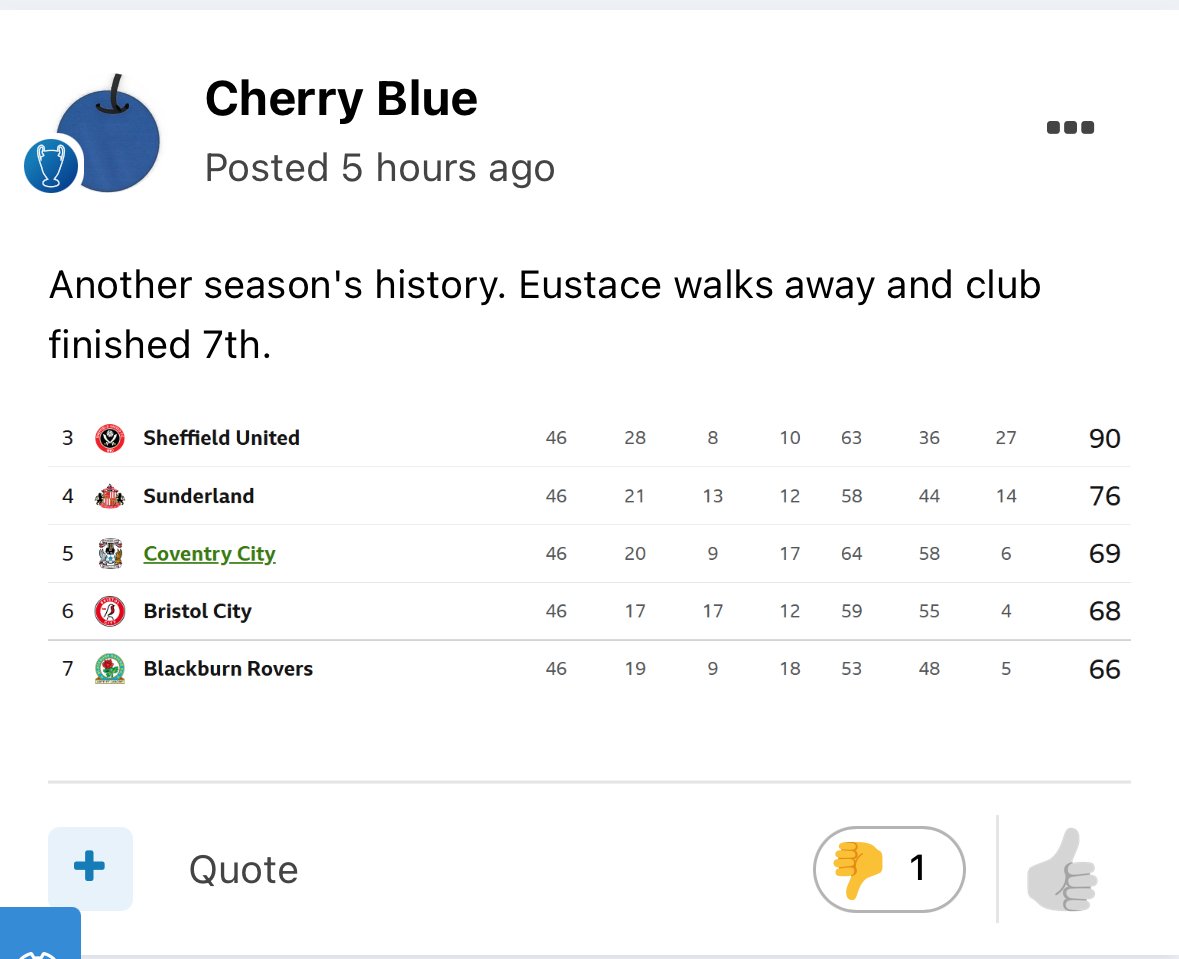Quote this post
Image resolution: width=1179 pixels, height=959 pixels.
(x=243, y=869)
